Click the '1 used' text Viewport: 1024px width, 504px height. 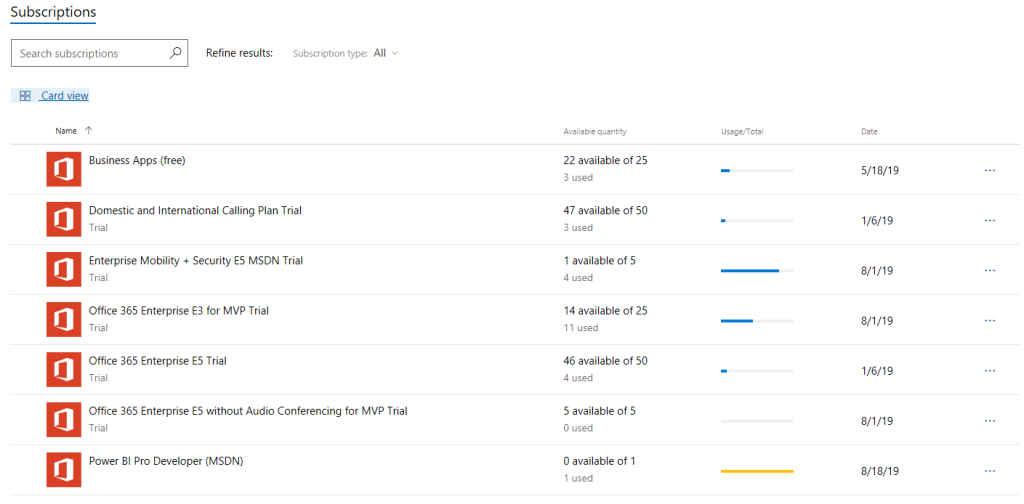point(578,479)
